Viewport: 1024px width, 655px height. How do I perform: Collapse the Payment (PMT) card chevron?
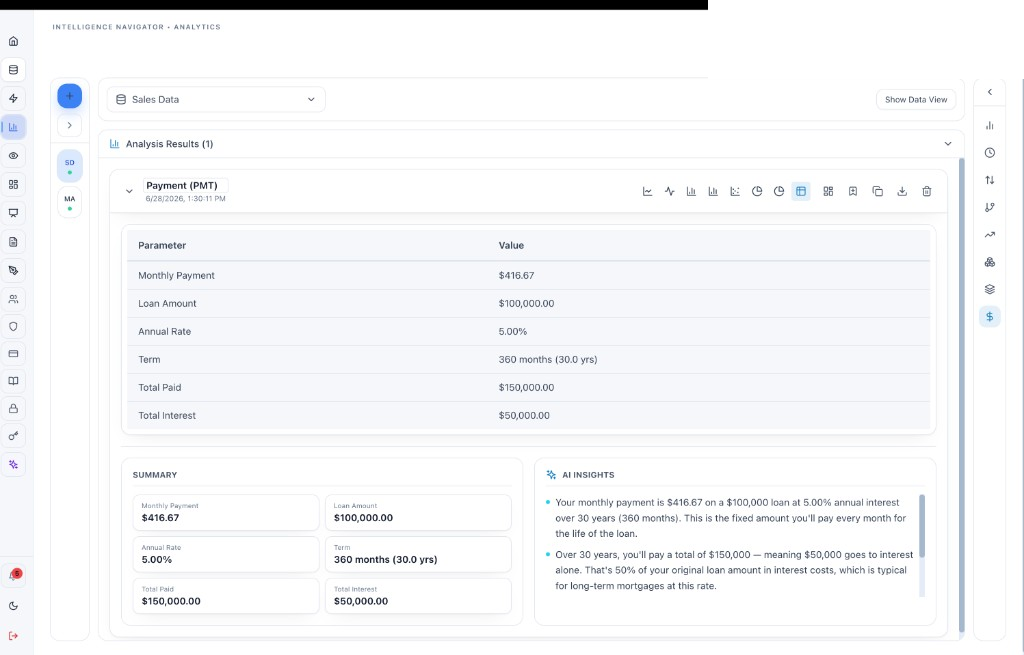click(x=129, y=191)
